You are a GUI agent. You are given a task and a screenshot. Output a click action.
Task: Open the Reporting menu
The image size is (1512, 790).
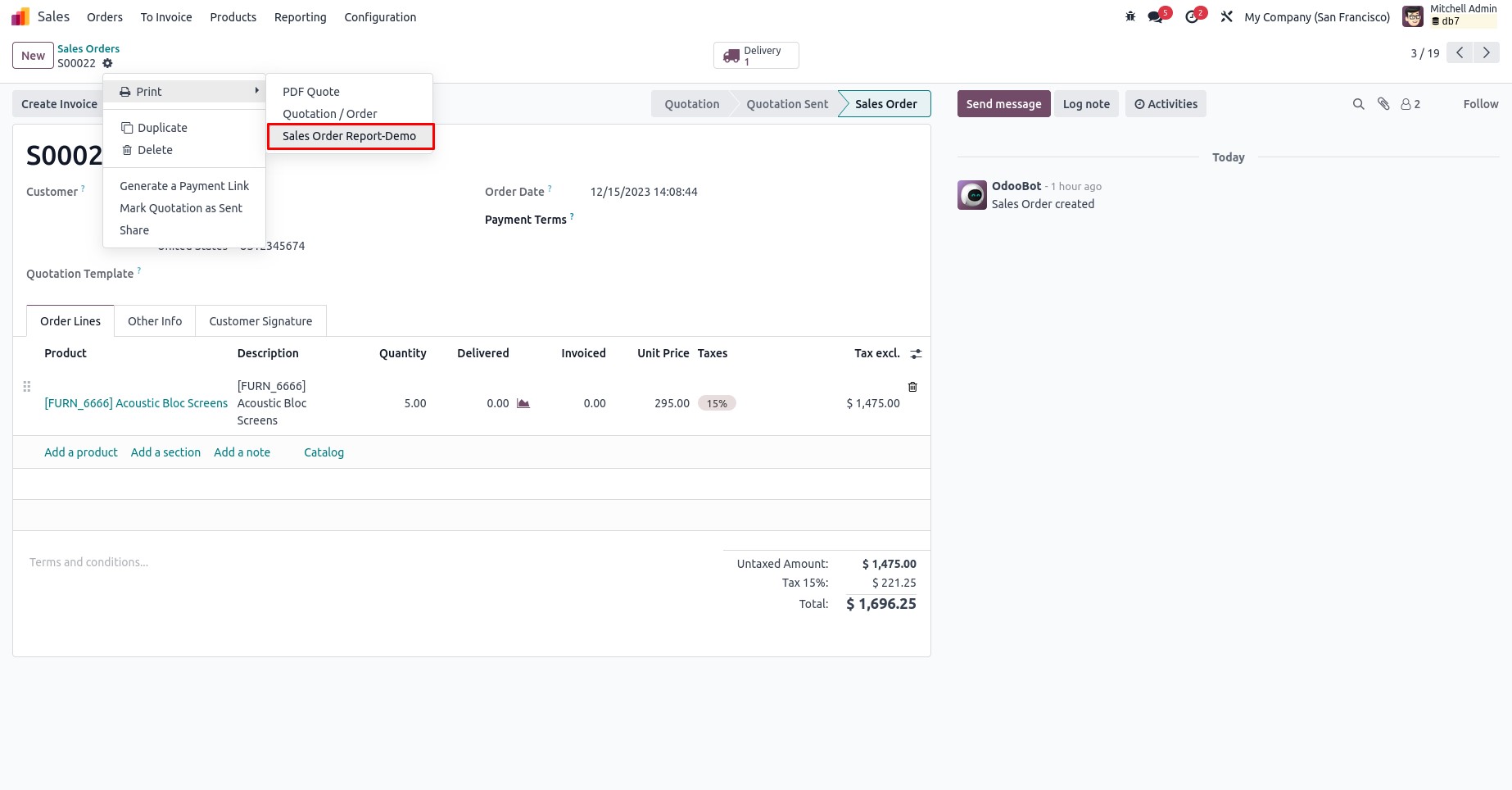coord(300,17)
